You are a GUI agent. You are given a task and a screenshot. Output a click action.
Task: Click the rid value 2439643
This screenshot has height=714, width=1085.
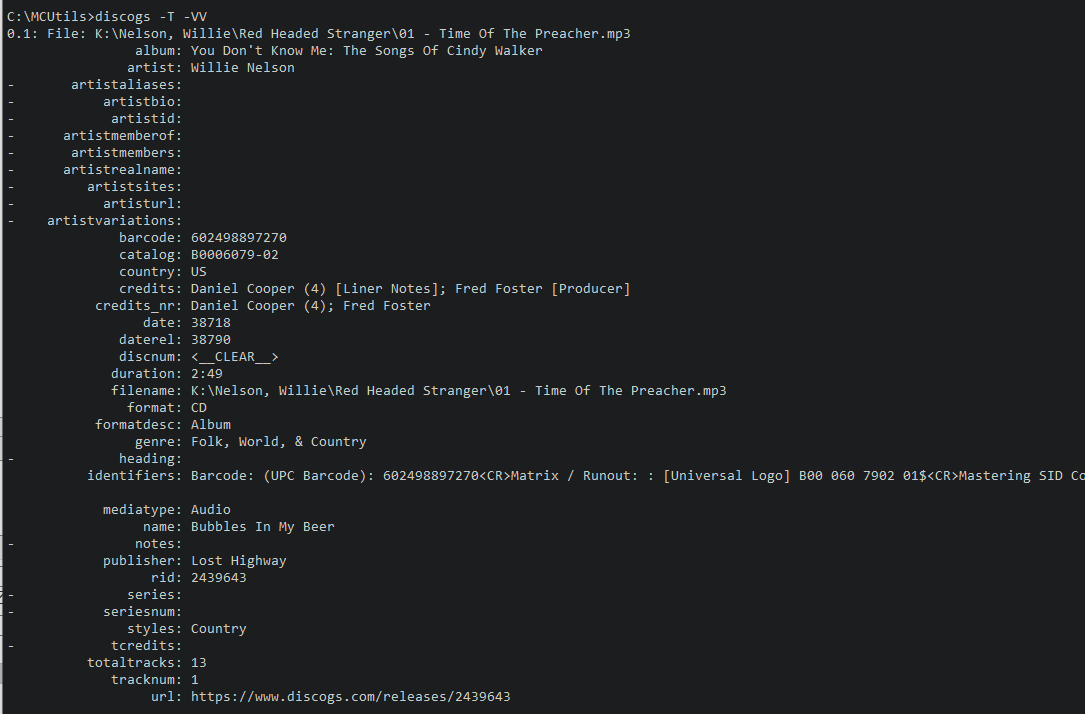[219, 578]
